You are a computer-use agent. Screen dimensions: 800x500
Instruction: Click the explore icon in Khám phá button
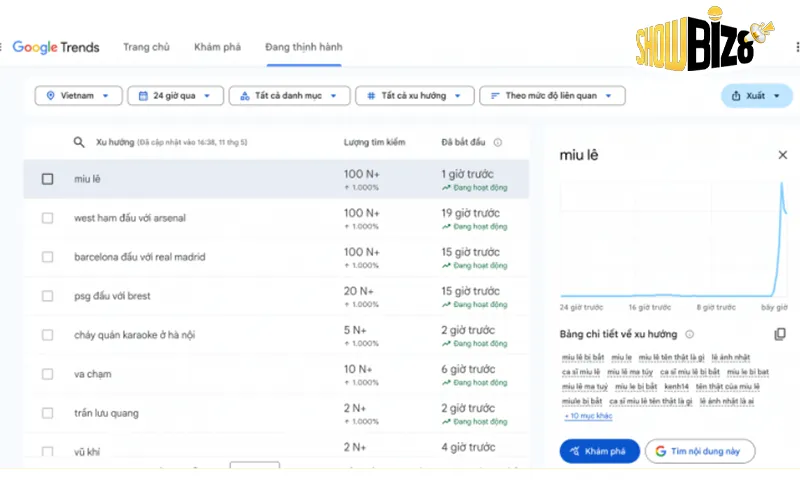pos(574,451)
